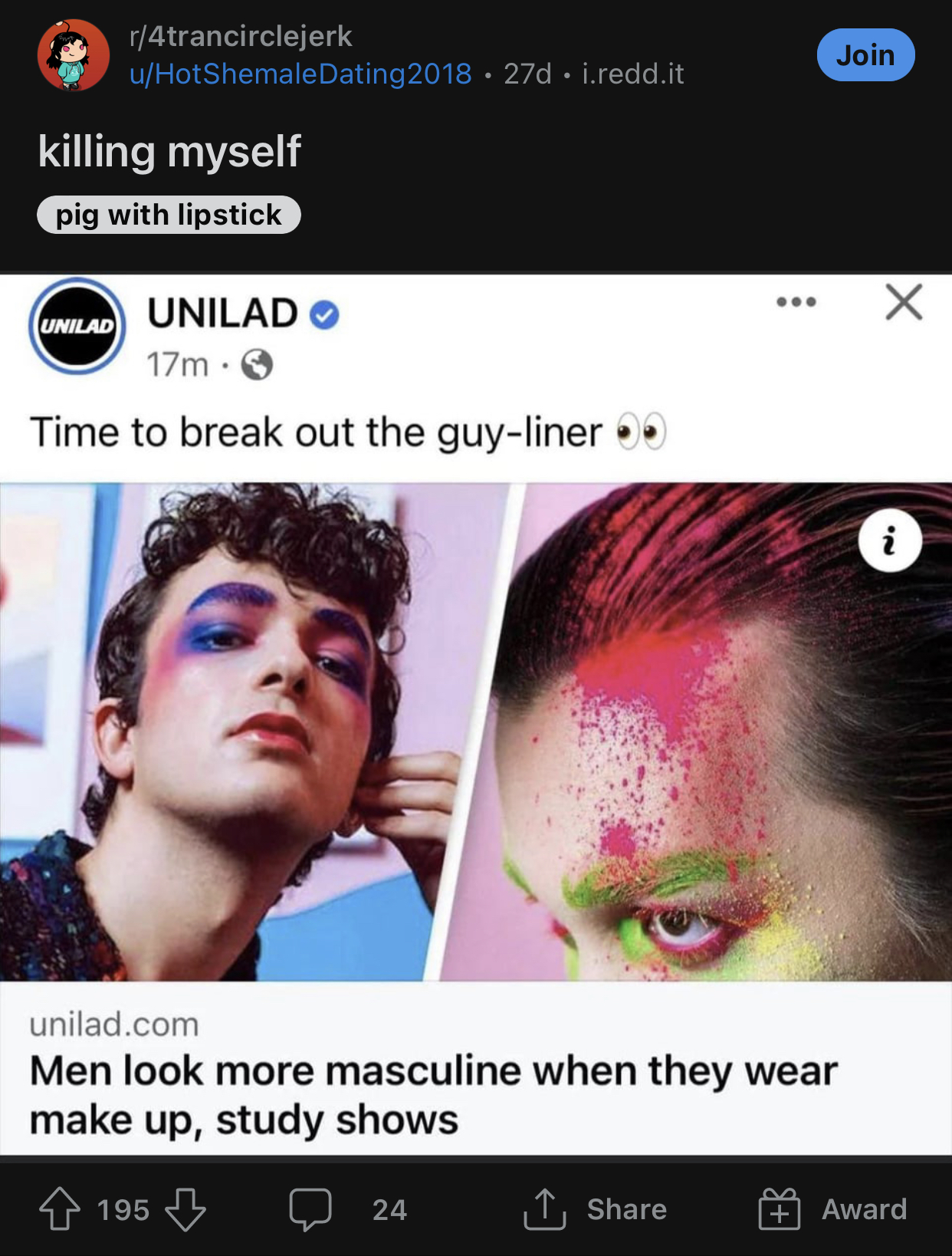Open the subreddit avatar image
The image size is (952, 1256).
coord(74,55)
